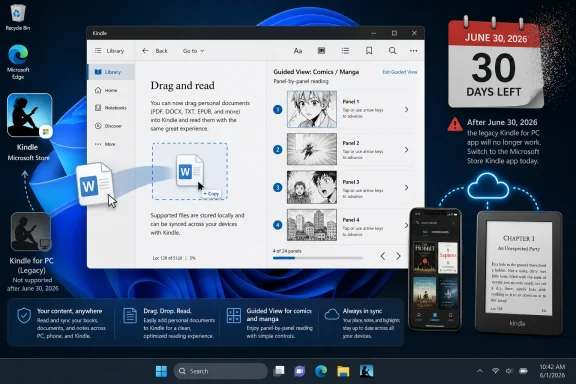Click the number 1 panel badge
Image resolution: width=576 pixels, height=384 pixels.
click(x=278, y=110)
